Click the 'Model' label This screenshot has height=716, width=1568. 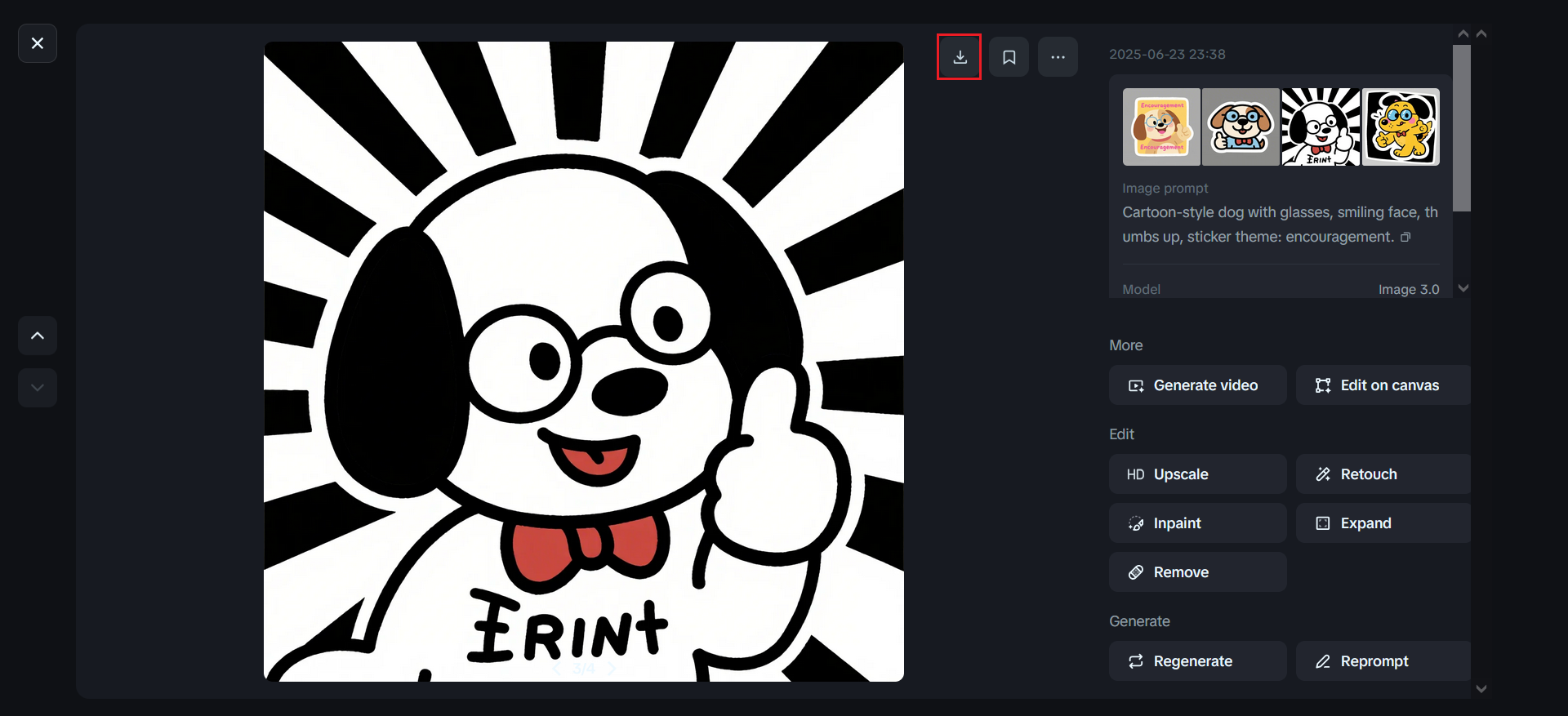[x=1141, y=290]
